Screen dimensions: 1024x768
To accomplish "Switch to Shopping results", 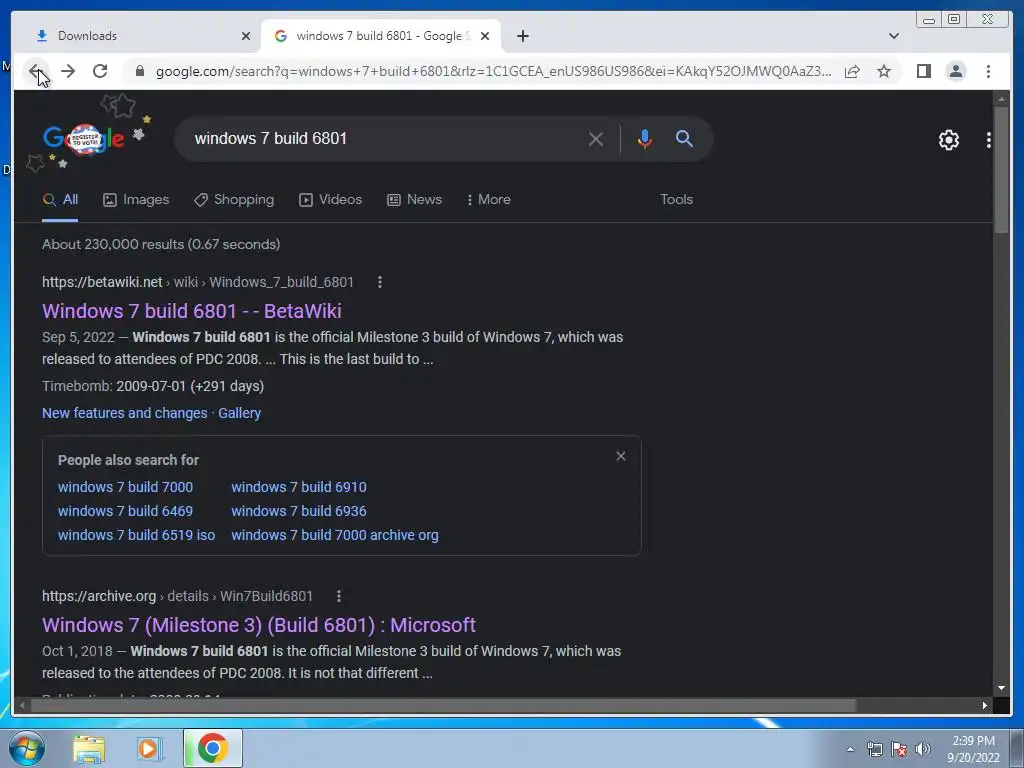I will click(x=234, y=200).
